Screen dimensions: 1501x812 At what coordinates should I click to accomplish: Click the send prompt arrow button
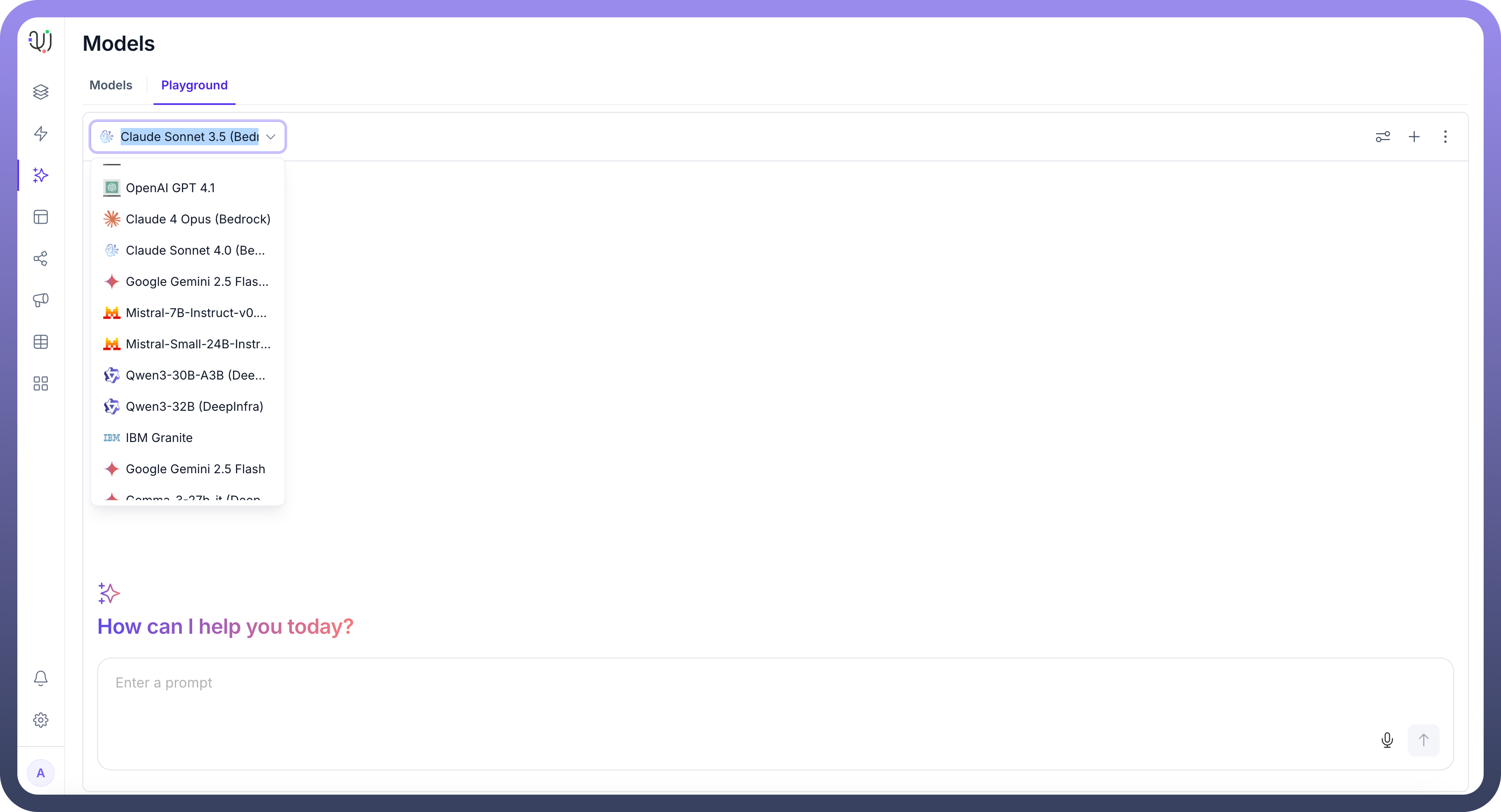(x=1423, y=740)
